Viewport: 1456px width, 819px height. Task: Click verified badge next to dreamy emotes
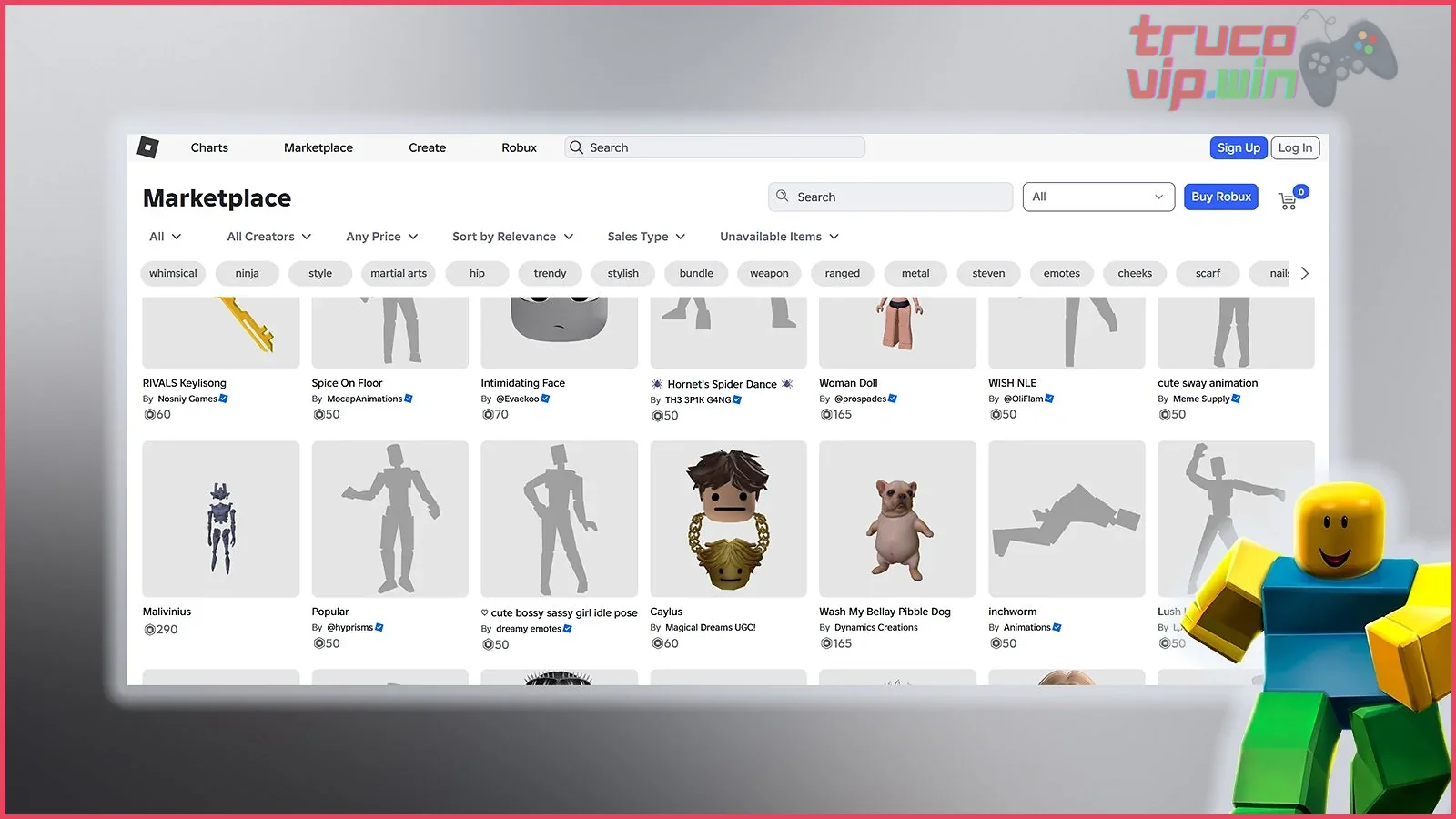568,628
